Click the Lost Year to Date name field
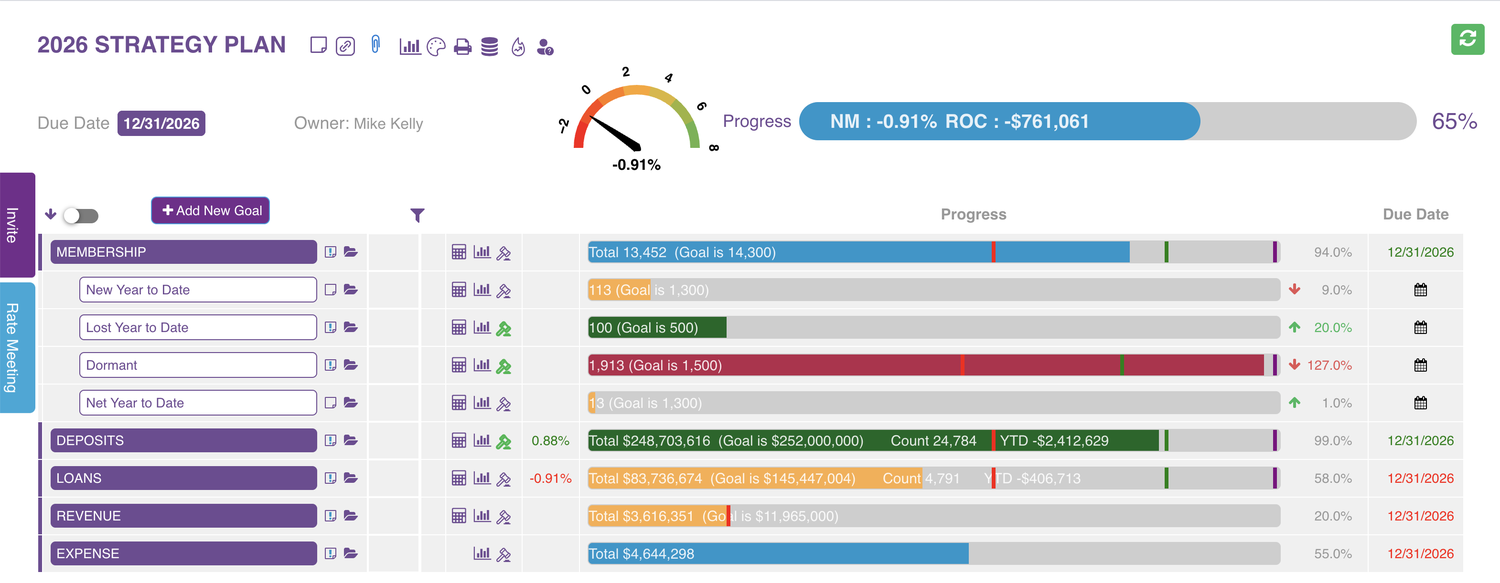The image size is (1500, 583). (198, 327)
